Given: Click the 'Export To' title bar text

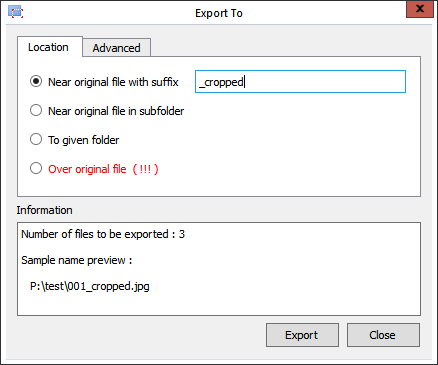Looking at the screenshot, I should point(219,13).
